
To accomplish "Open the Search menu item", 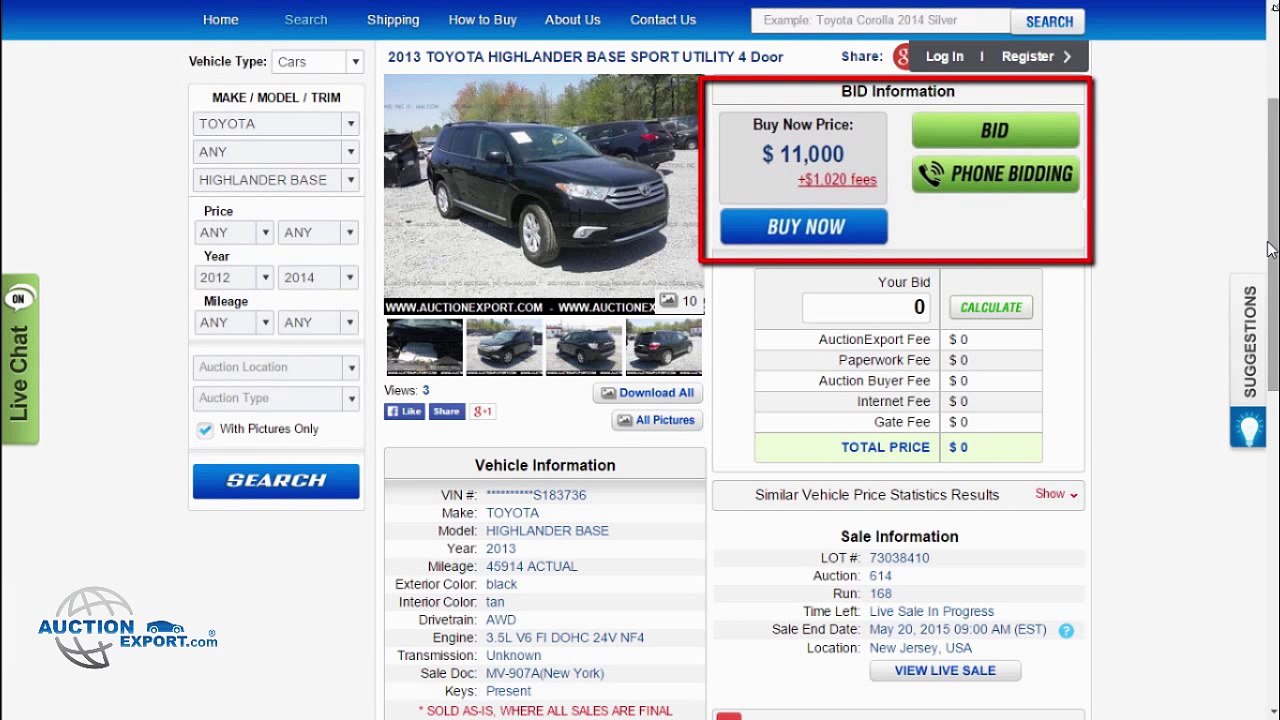I will point(306,20).
